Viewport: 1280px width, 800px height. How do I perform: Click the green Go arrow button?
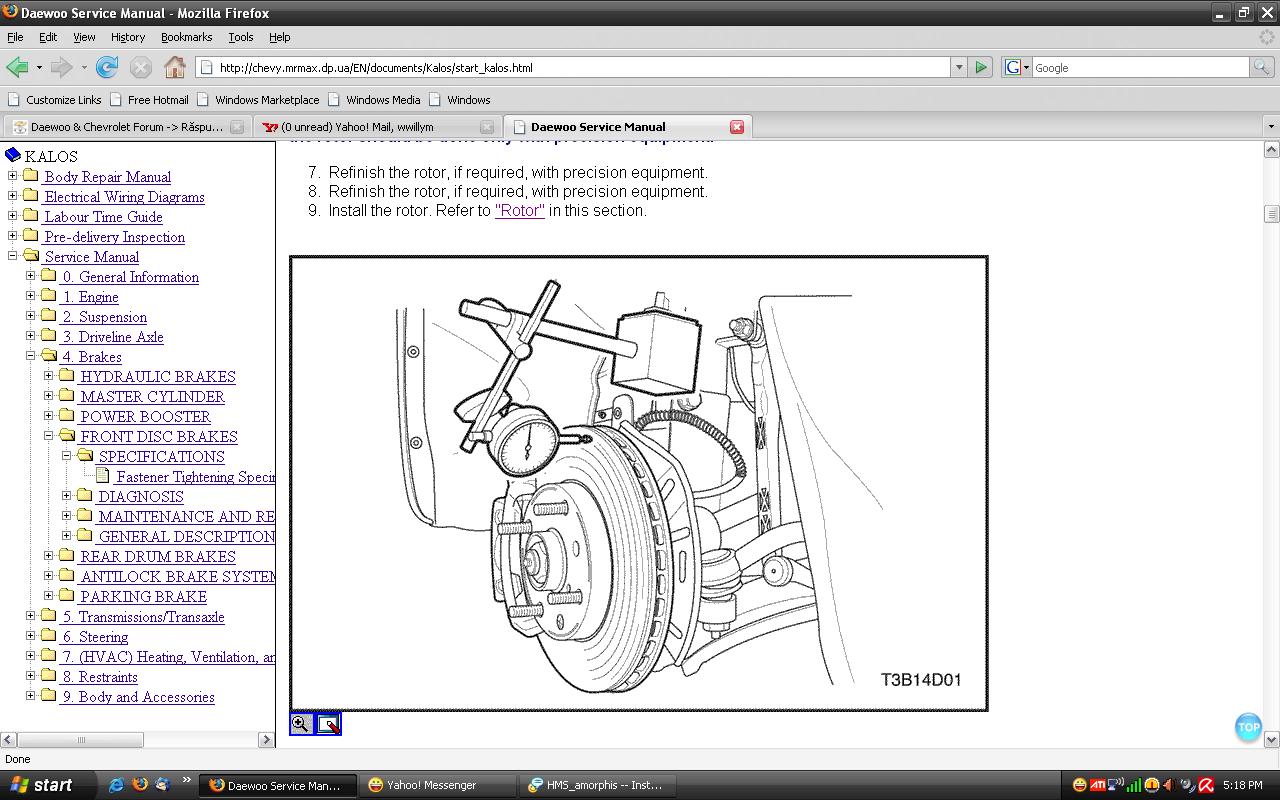(x=981, y=68)
